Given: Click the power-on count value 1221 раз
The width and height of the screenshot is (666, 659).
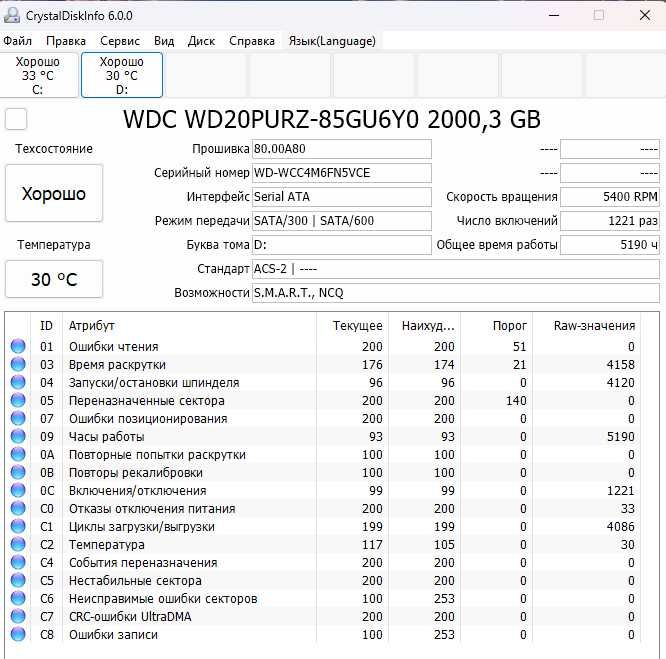Looking at the screenshot, I should tap(610, 221).
